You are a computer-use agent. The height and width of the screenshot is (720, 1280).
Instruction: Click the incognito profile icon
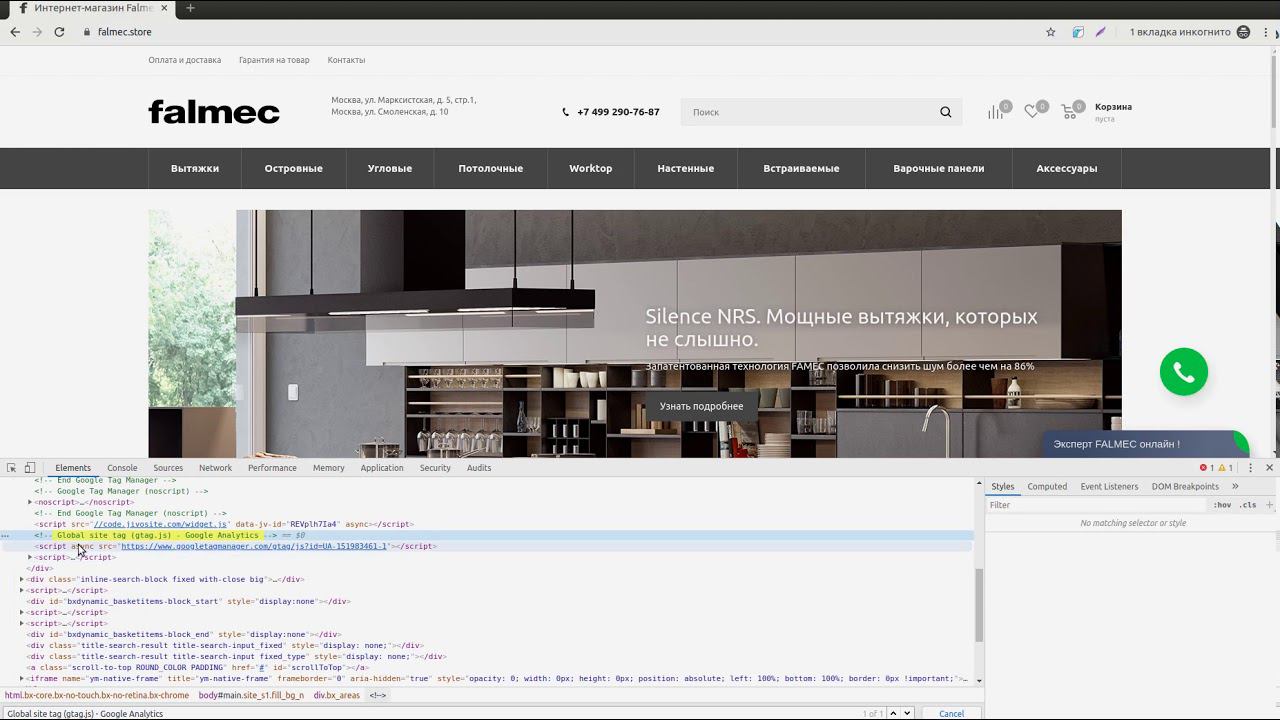click(1244, 32)
